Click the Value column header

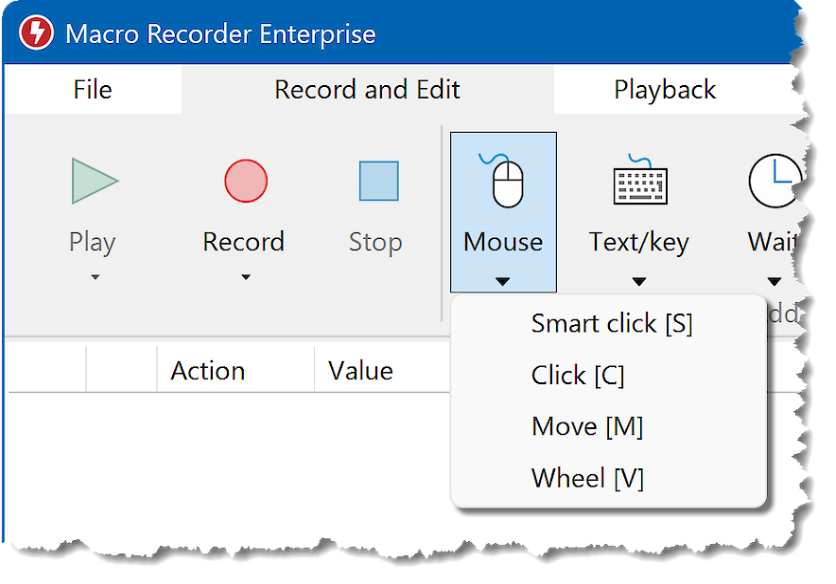(x=382, y=370)
